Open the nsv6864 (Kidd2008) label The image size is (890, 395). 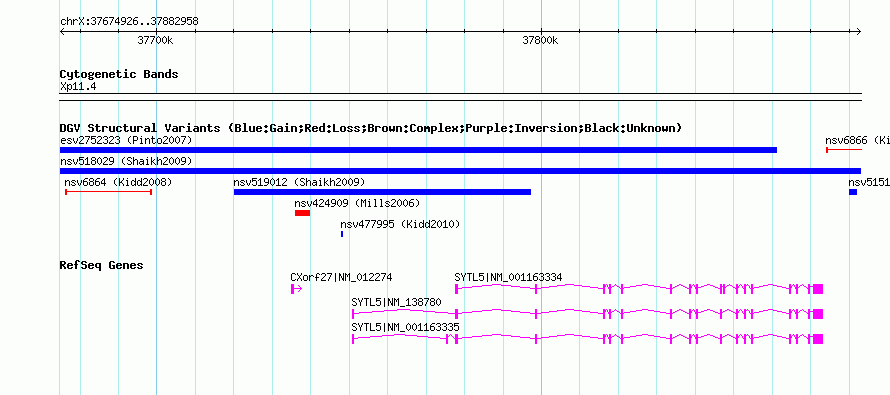(118, 182)
